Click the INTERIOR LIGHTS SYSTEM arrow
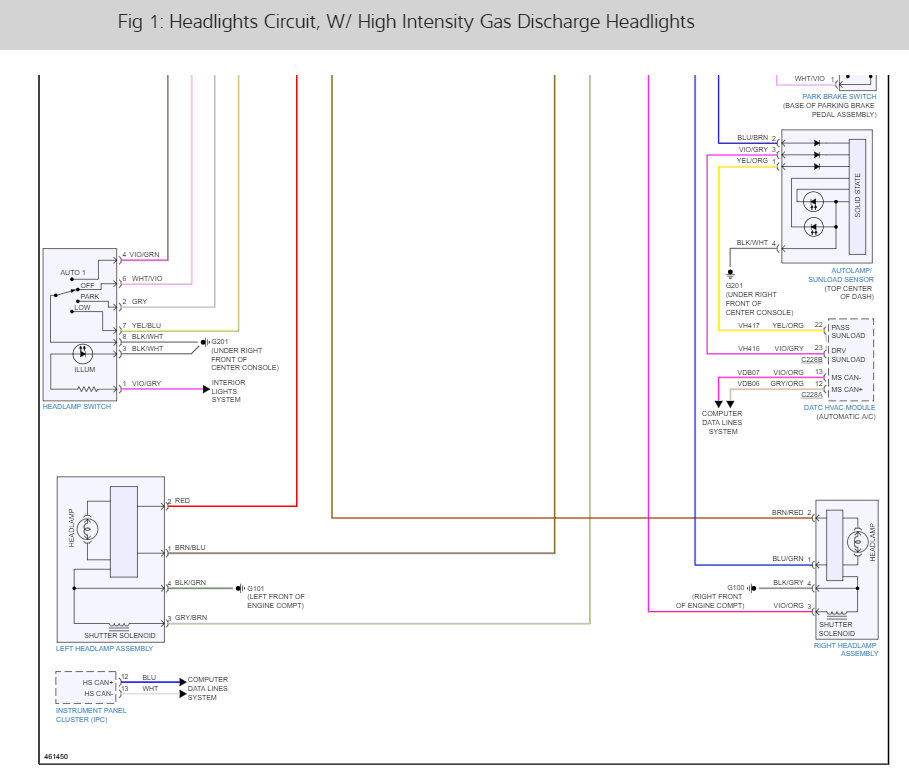The height and width of the screenshot is (781, 909). 206,389
